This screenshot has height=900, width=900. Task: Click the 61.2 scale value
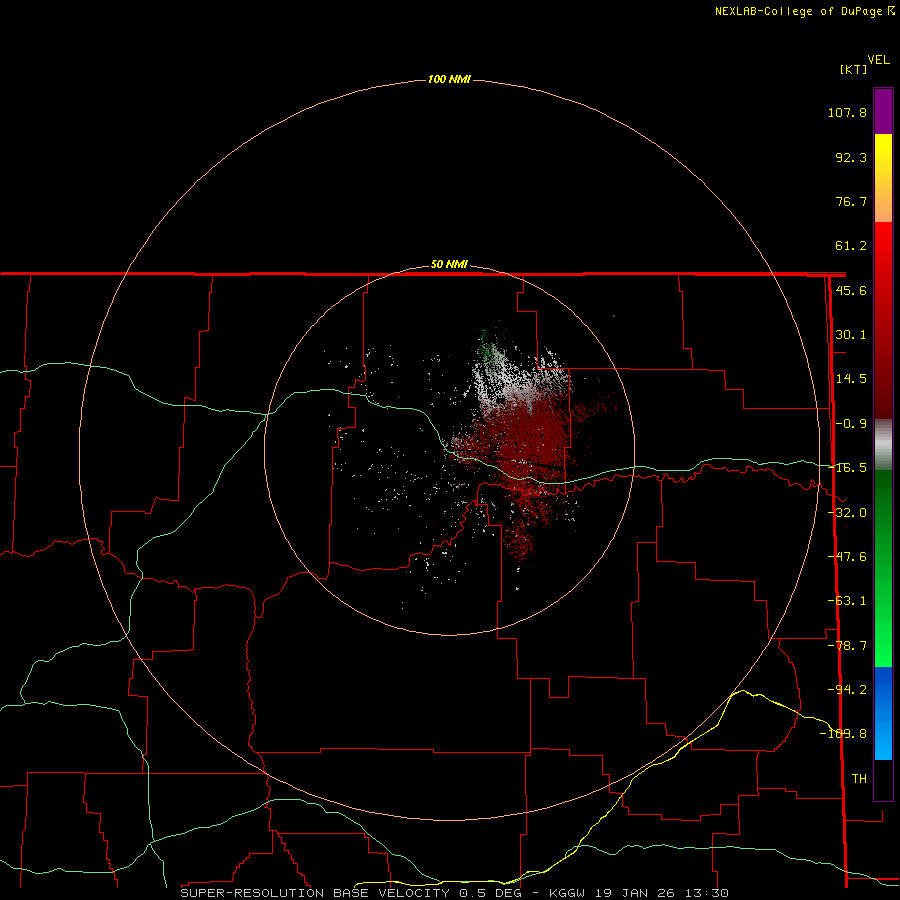851,246
